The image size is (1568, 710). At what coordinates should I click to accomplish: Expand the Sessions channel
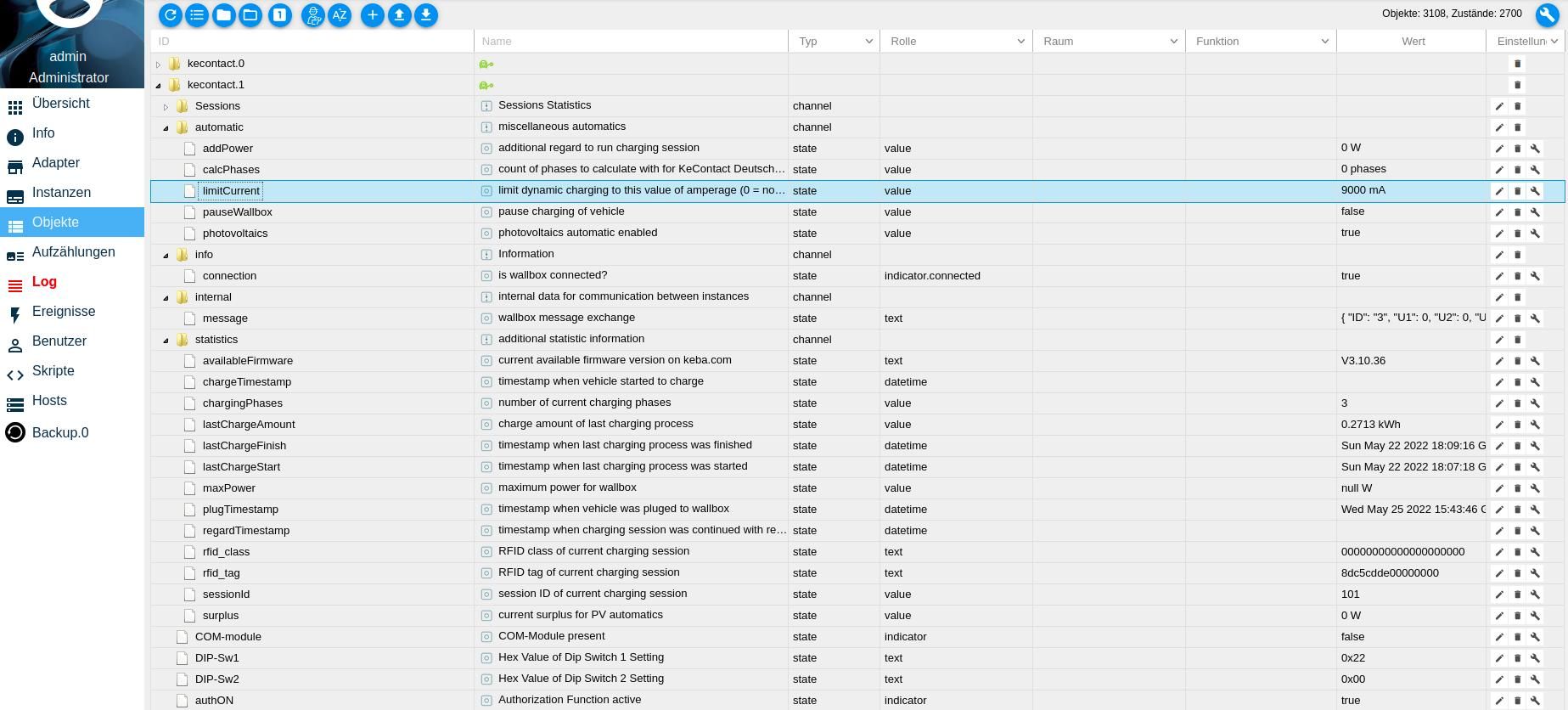click(166, 106)
